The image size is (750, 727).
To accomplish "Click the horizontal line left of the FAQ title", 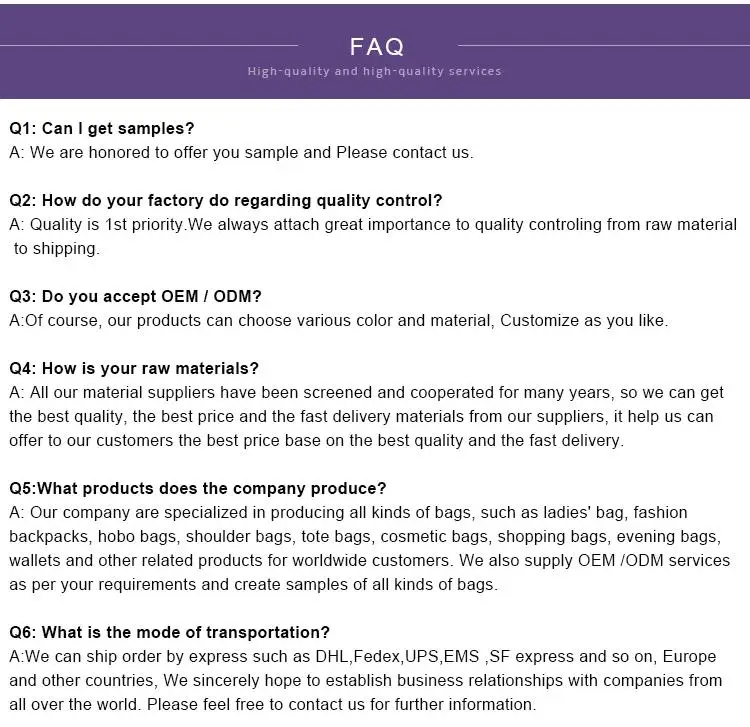I will coord(150,45).
